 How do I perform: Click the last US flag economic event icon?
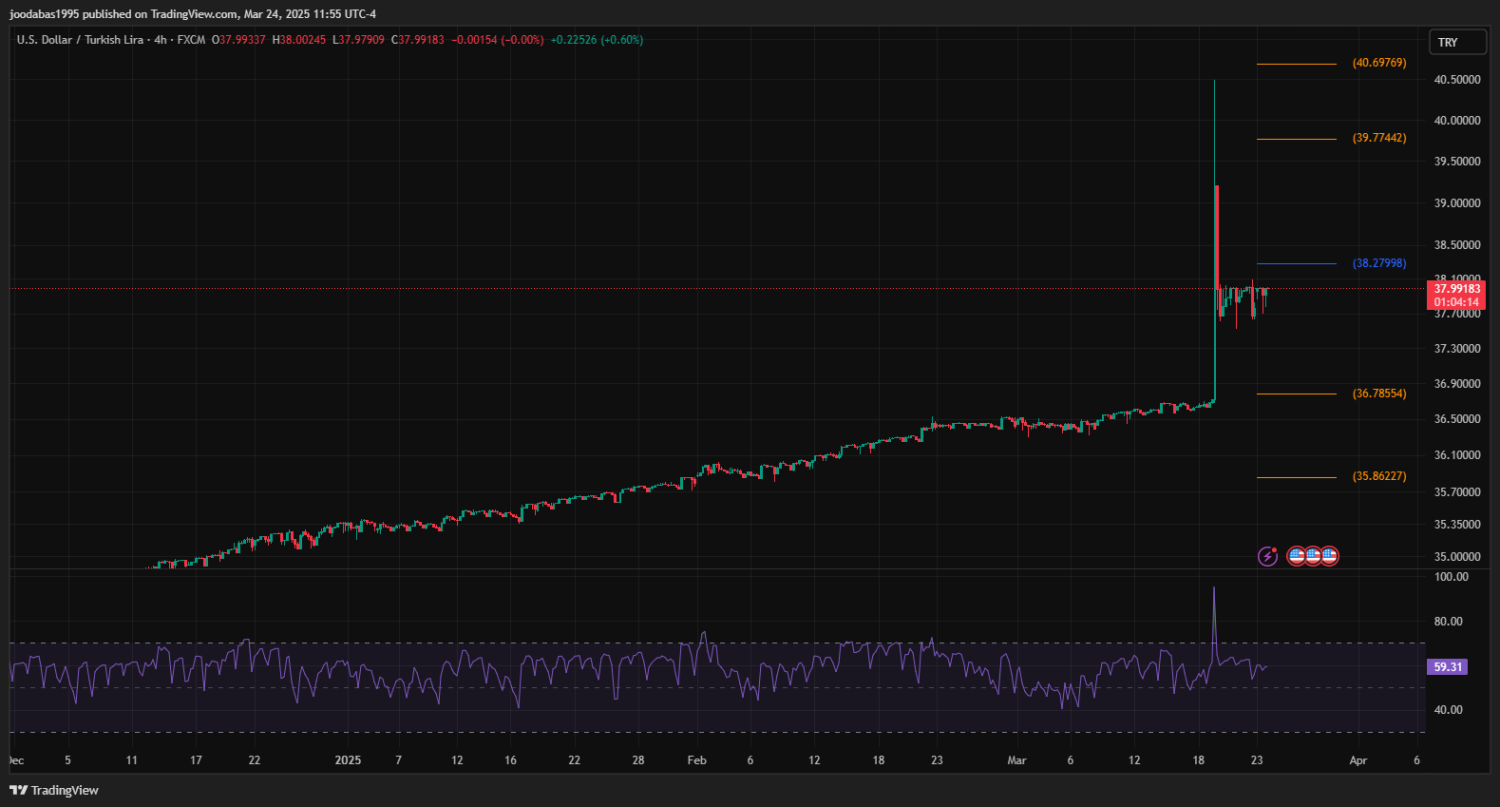1328,555
